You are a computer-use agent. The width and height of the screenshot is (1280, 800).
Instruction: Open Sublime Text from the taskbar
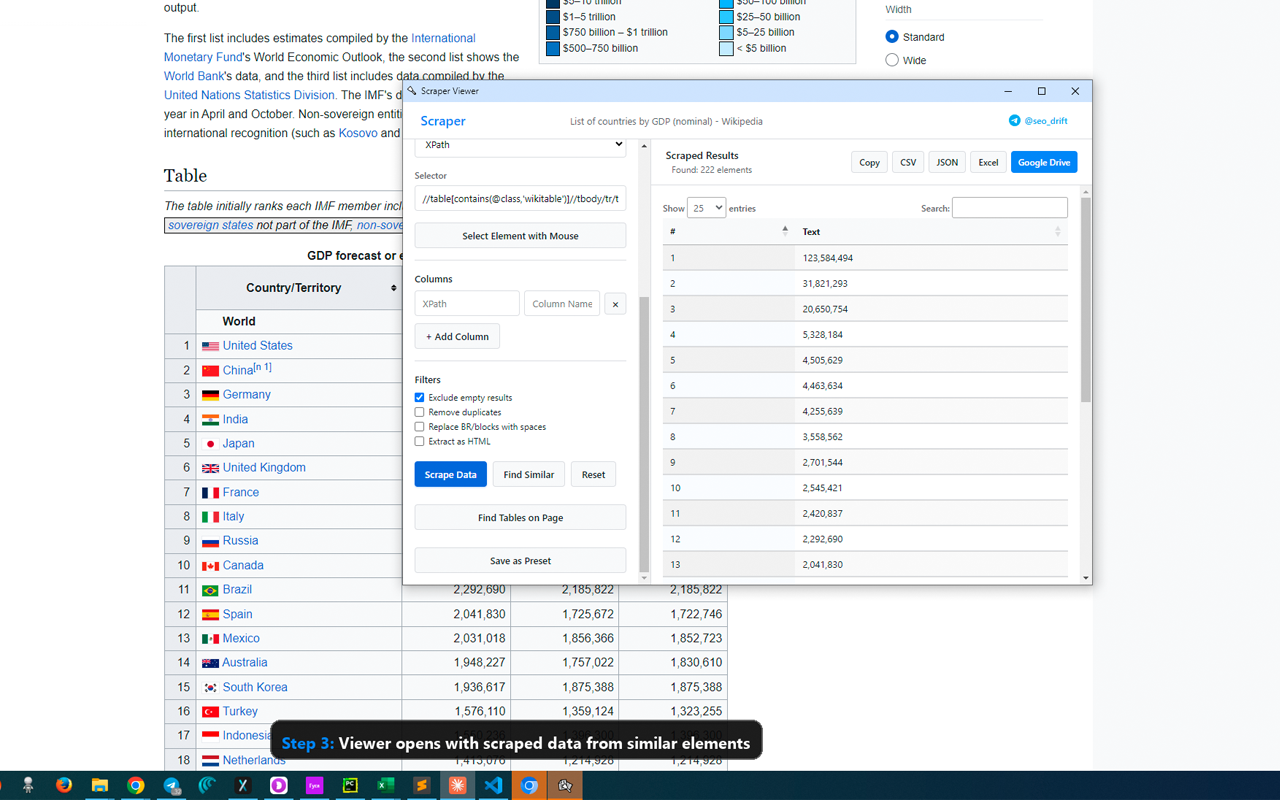(421, 785)
